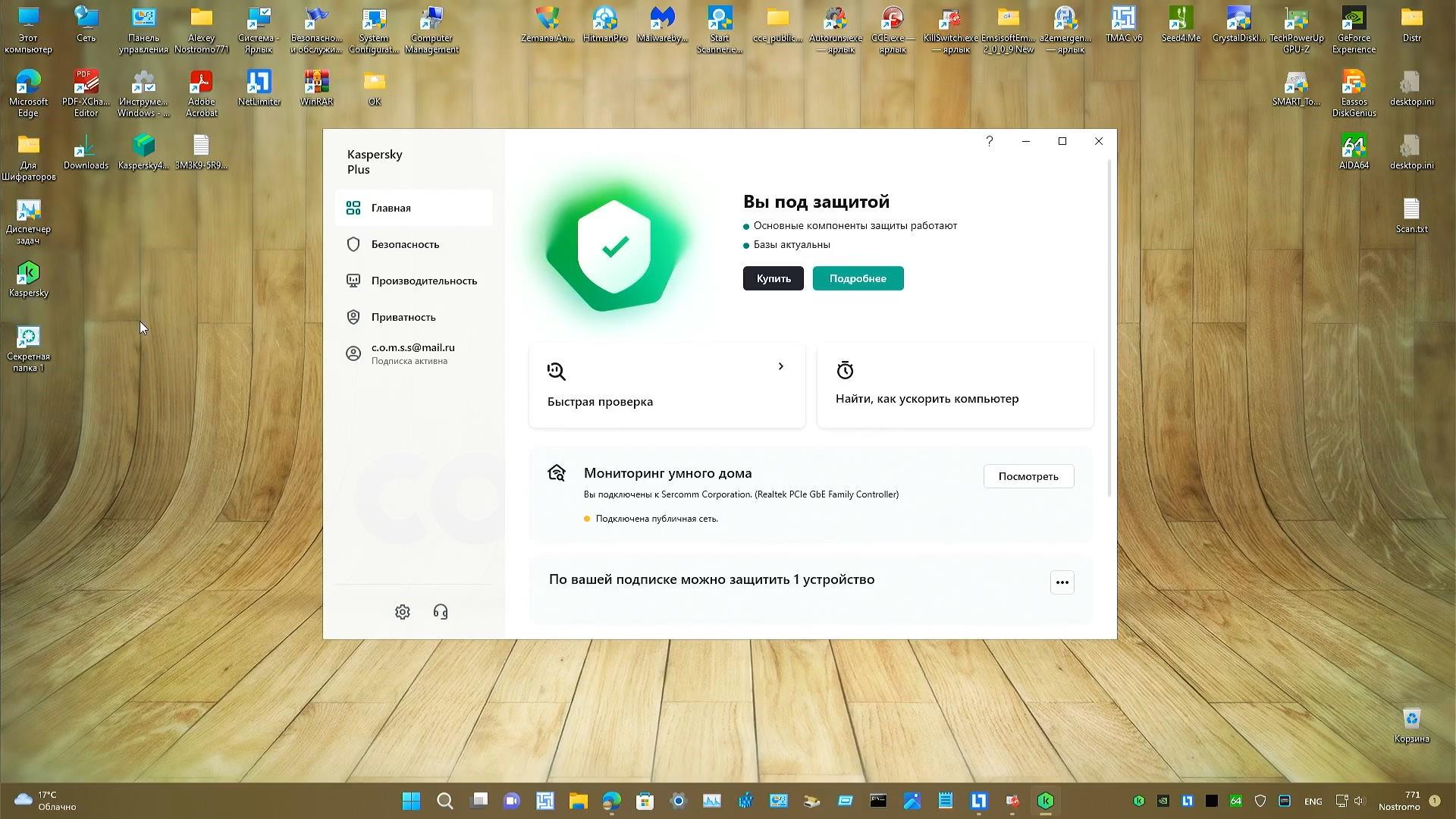Expand the Quick Scan chevron arrow
The width and height of the screenshot is (1456, 819).
[780, 366]
